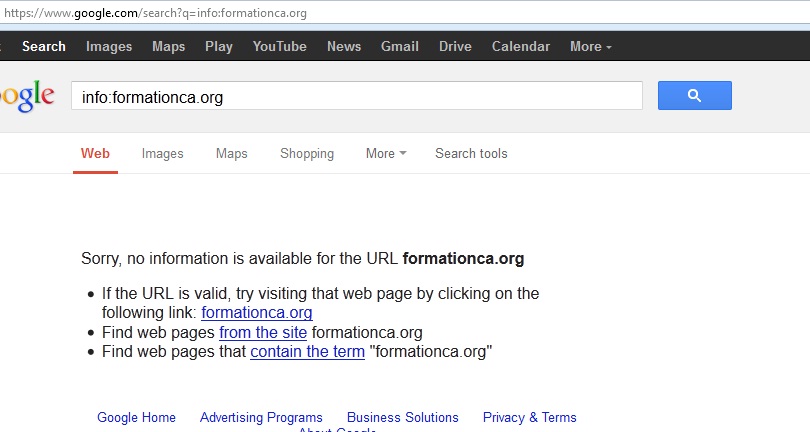Click into the search query field
Screen dimensions: 810x432
[x=356, y=97]
